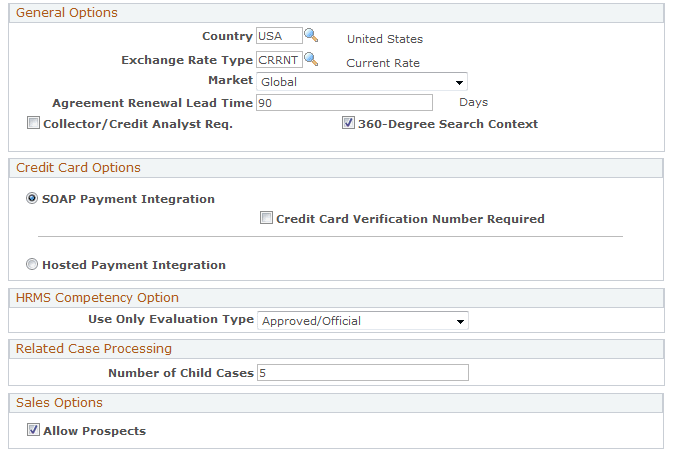The width and height of the screenshot is (678, 461).
Task: Enable Credit Card Verification Number Required
Action: pos(266,218)
